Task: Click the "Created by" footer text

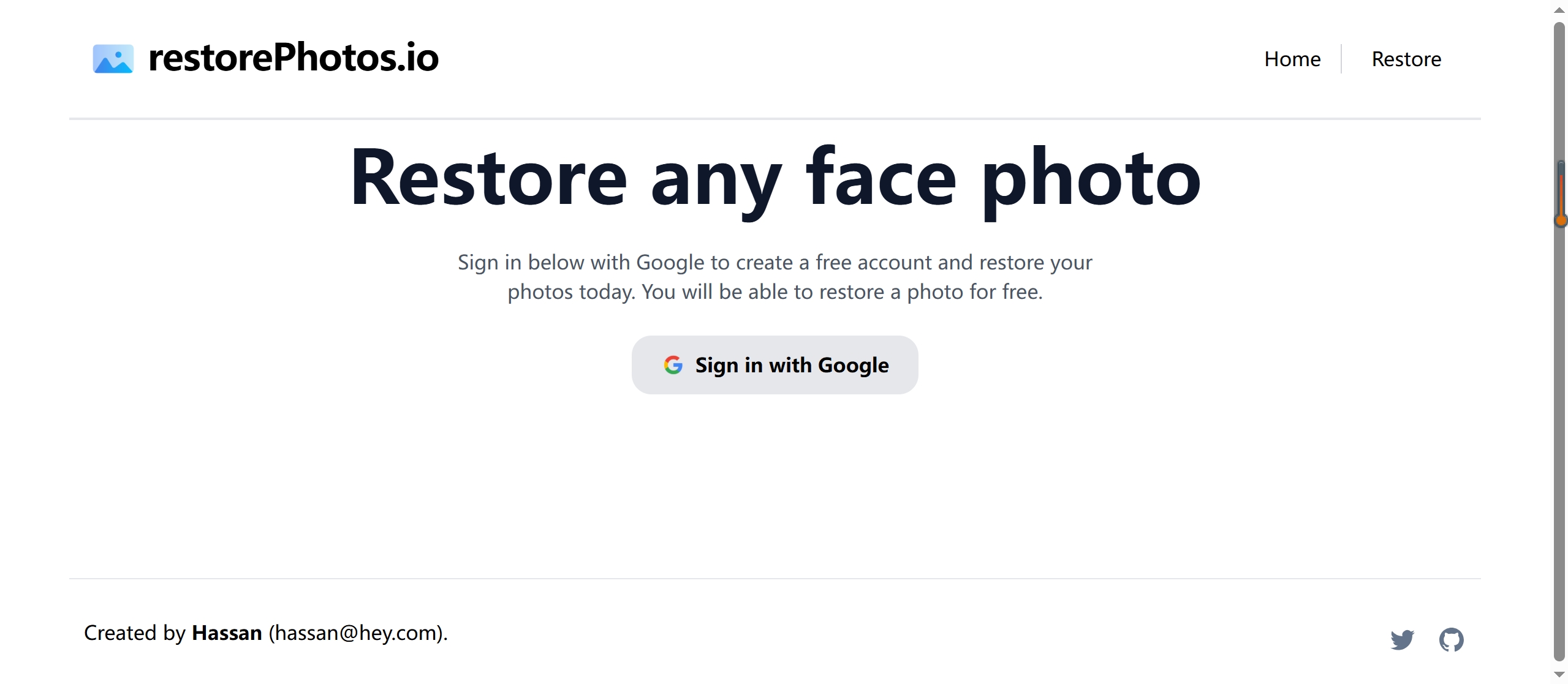Action: tap(134, 633)
